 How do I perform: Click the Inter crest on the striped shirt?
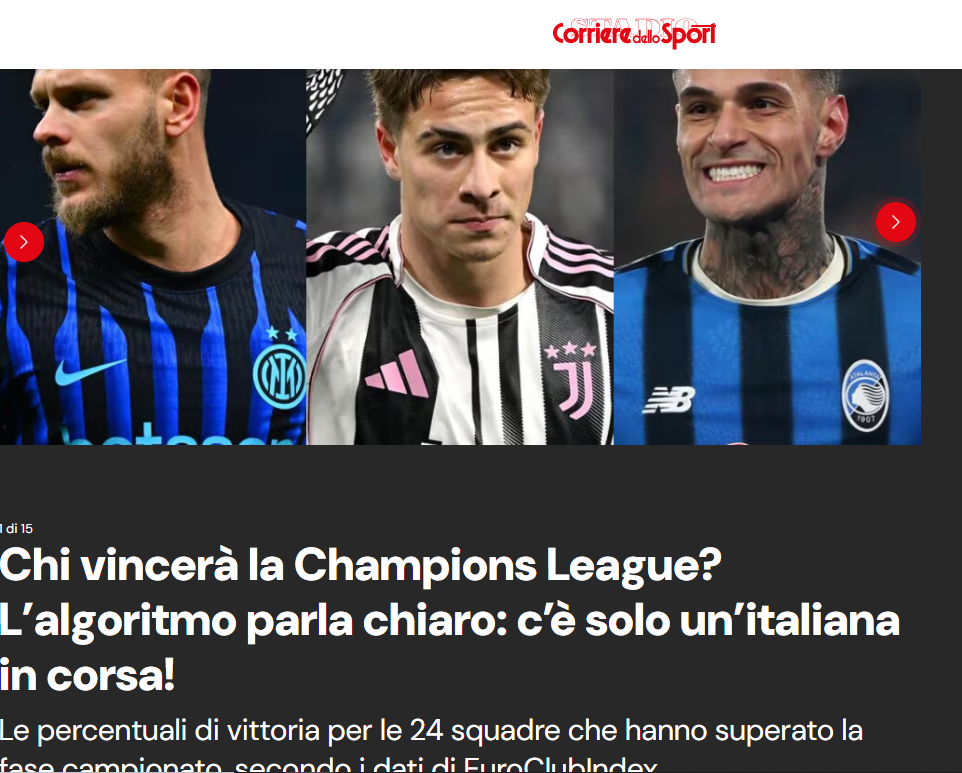pos(279,377)
